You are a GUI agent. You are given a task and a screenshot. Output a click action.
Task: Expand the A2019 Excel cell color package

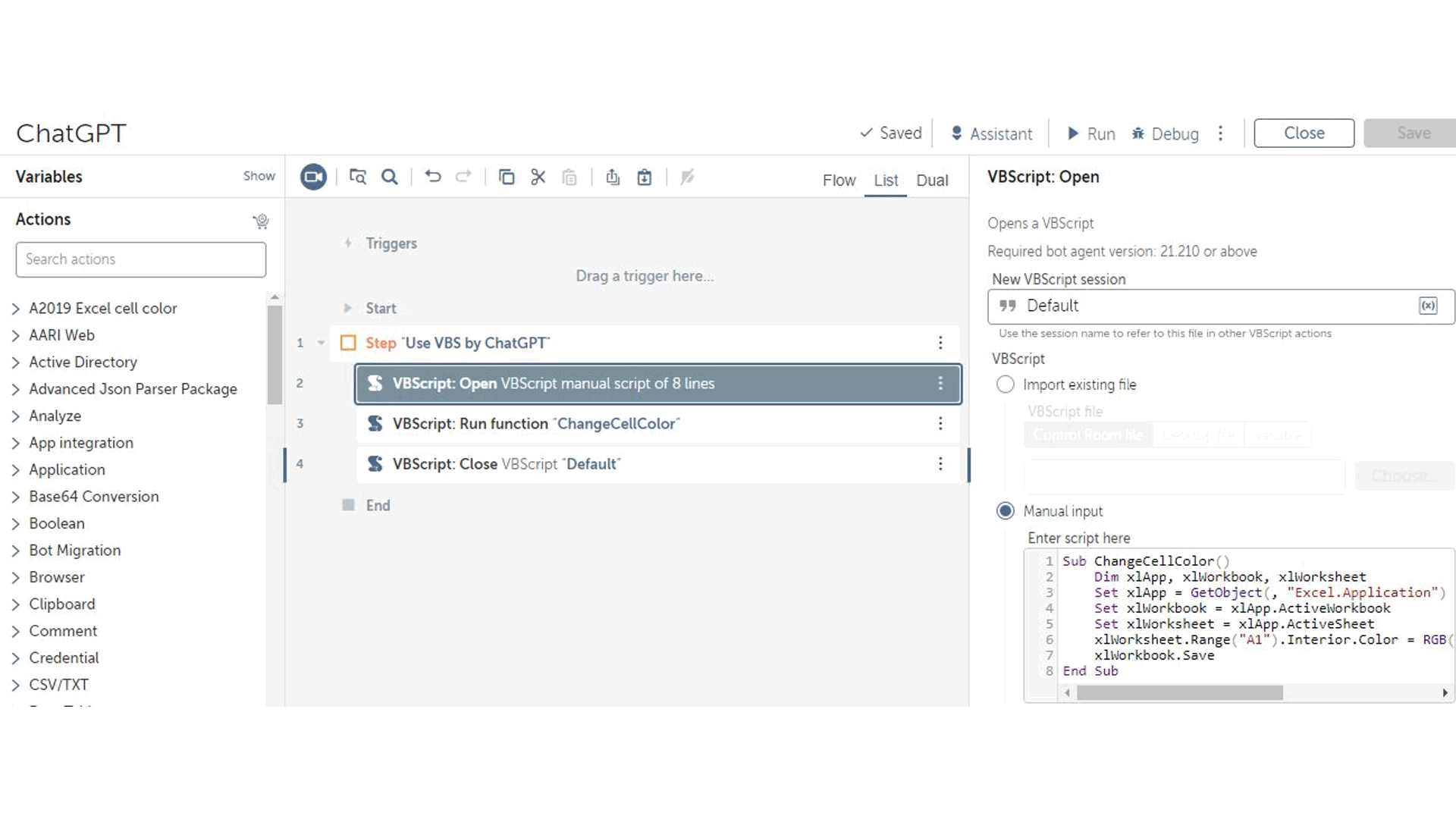point(15,309)
